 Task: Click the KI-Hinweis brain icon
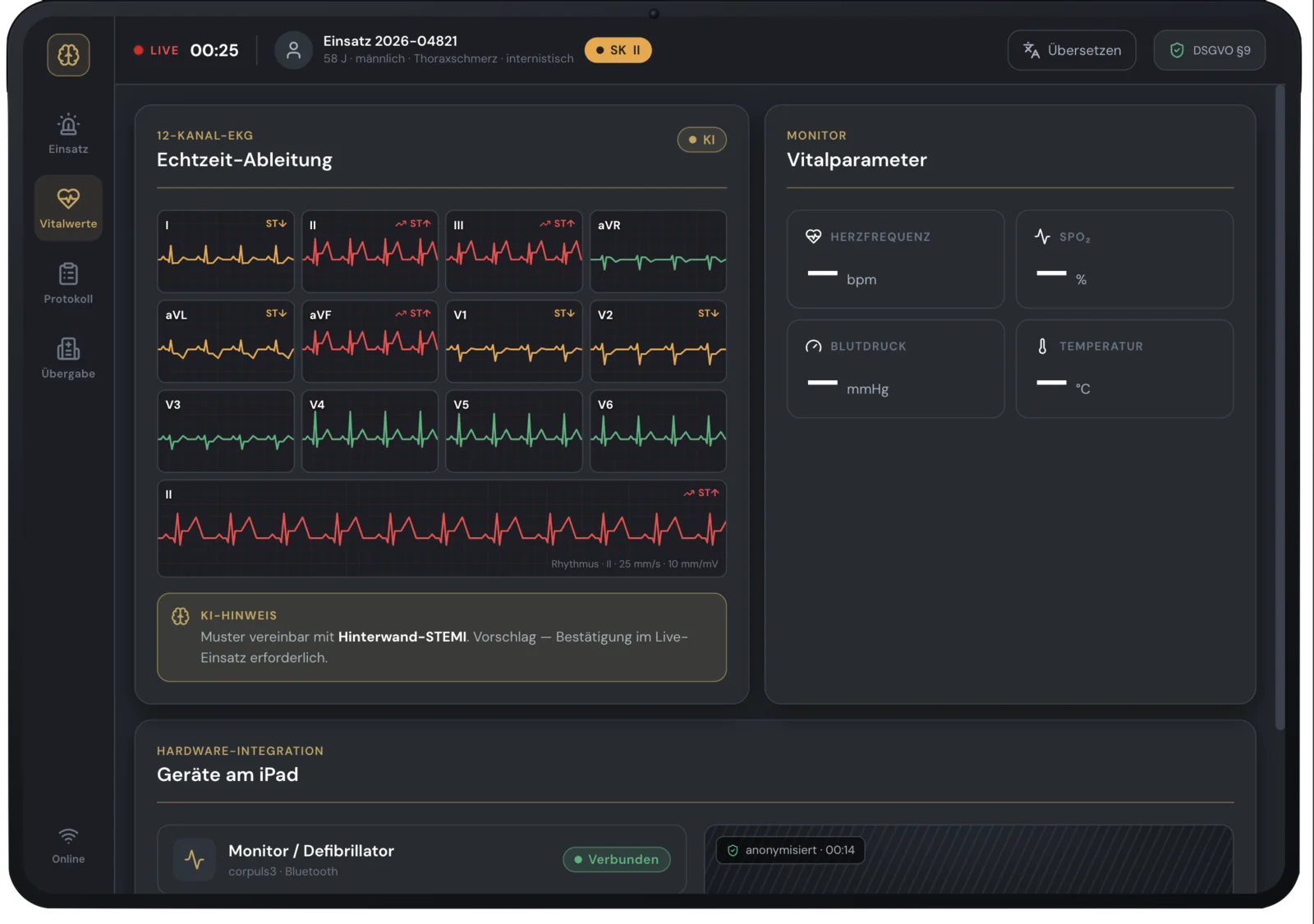coord(180,616)
